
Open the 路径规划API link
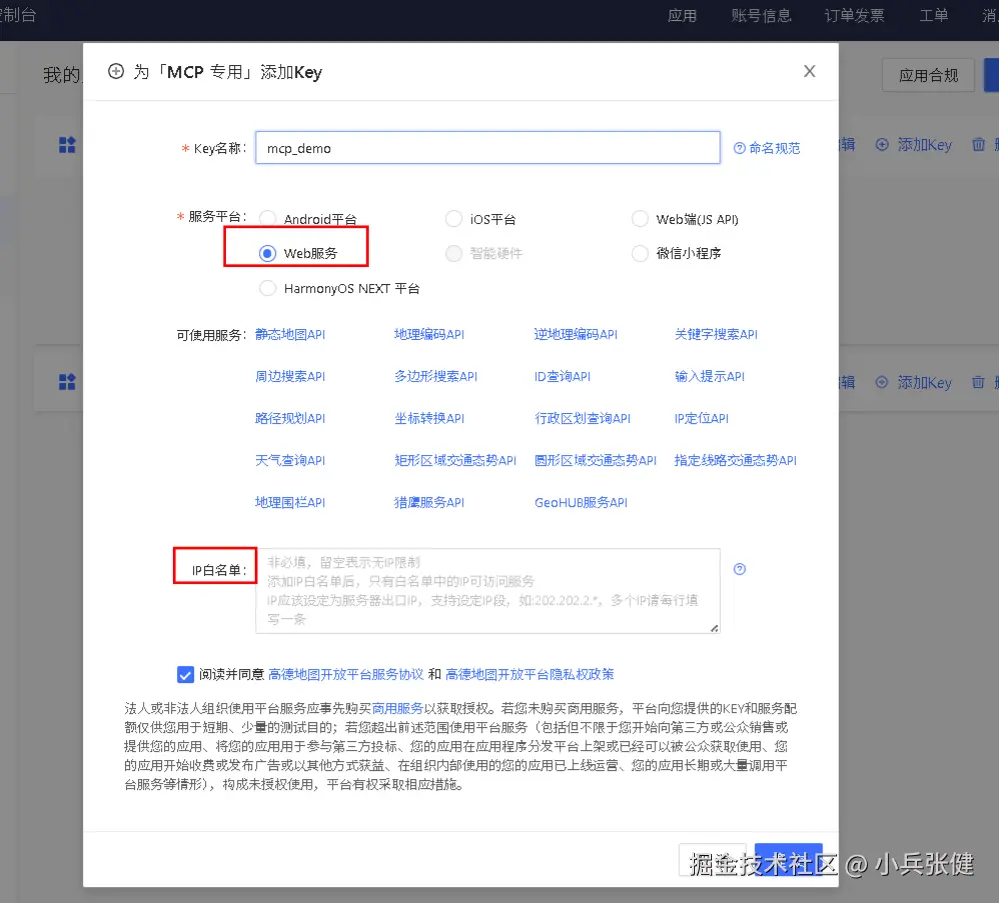click(x=290, y=419)
